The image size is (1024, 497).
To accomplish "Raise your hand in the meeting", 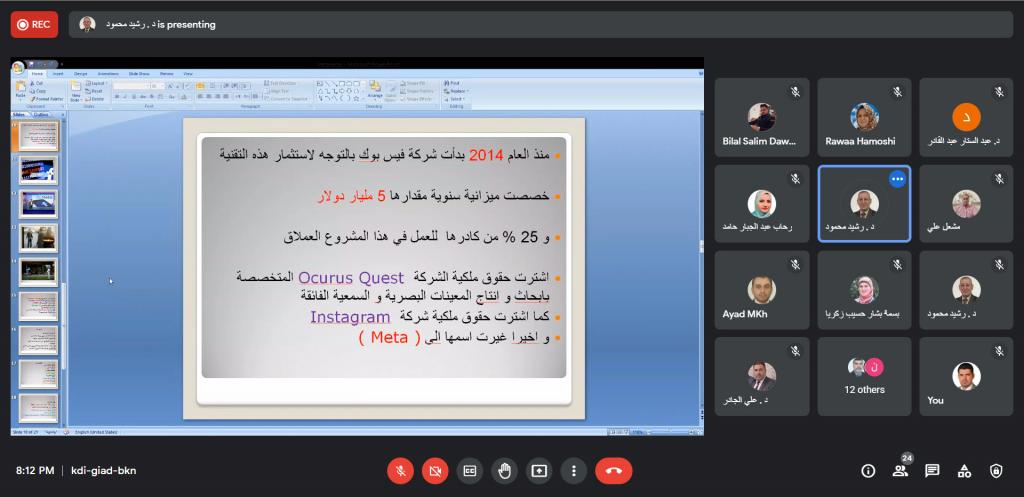I will click(x=505, y=470).
